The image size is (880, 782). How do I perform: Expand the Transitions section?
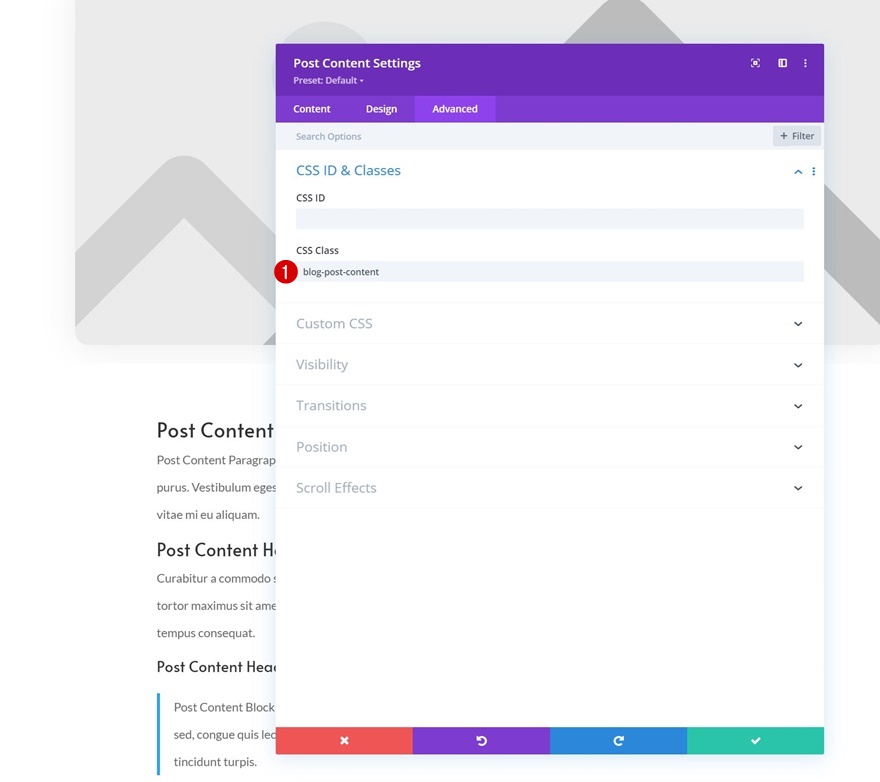[549, 405]
